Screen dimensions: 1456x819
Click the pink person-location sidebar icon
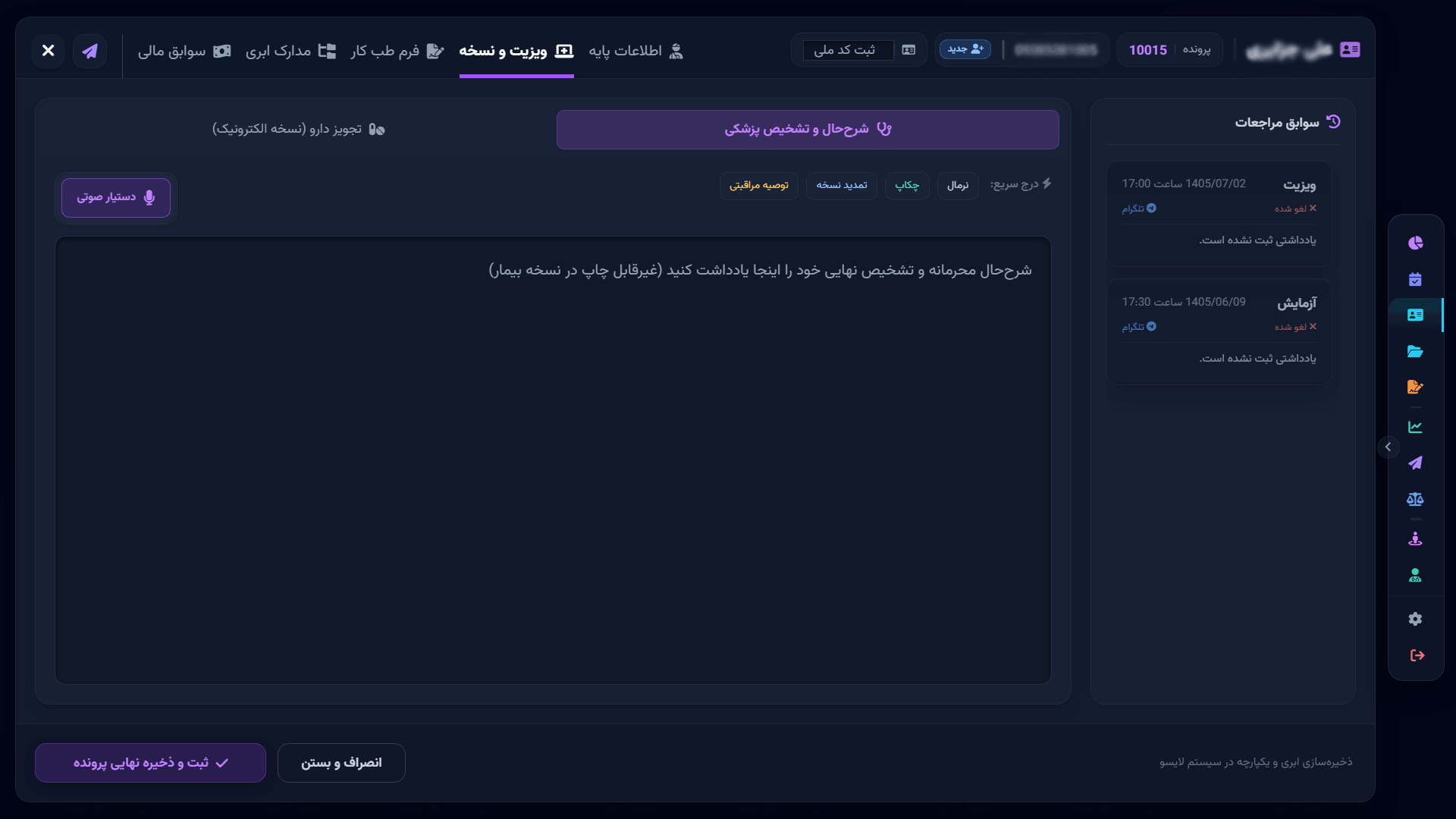(1415, 539)
